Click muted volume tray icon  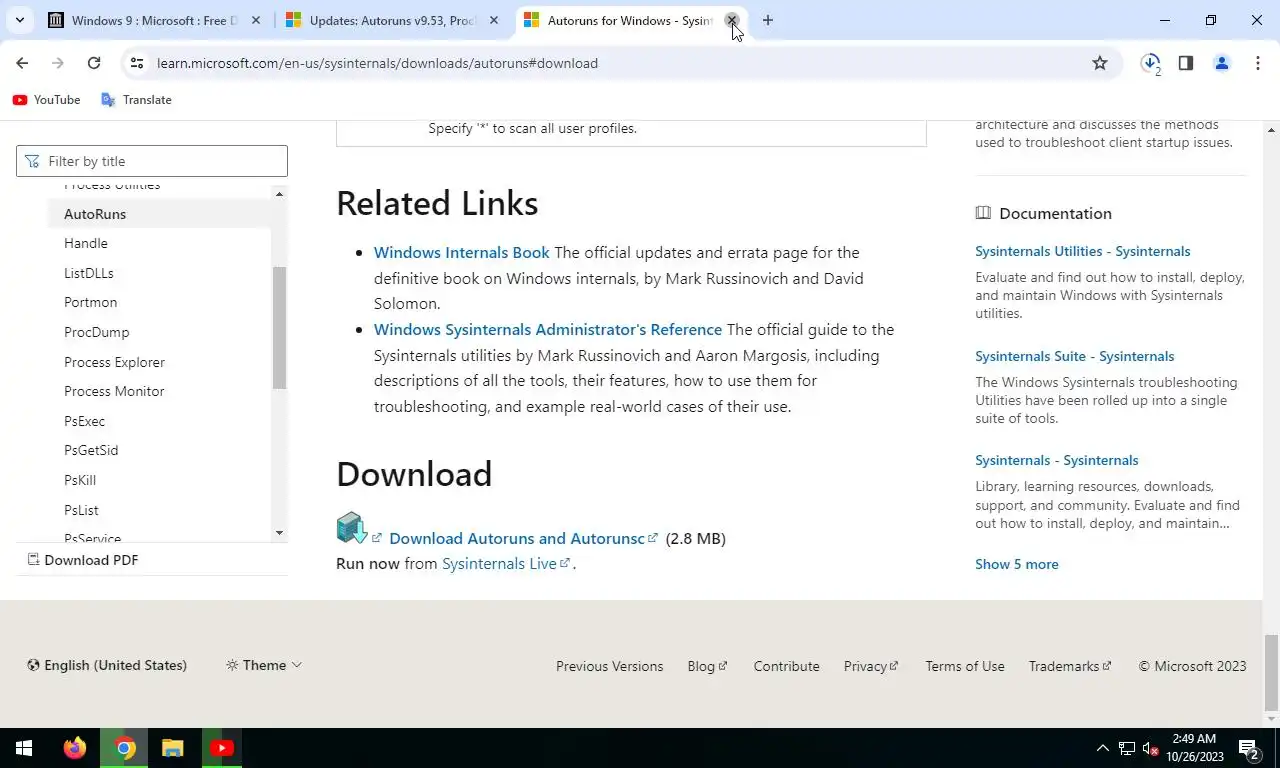(x=1152, y=748)
